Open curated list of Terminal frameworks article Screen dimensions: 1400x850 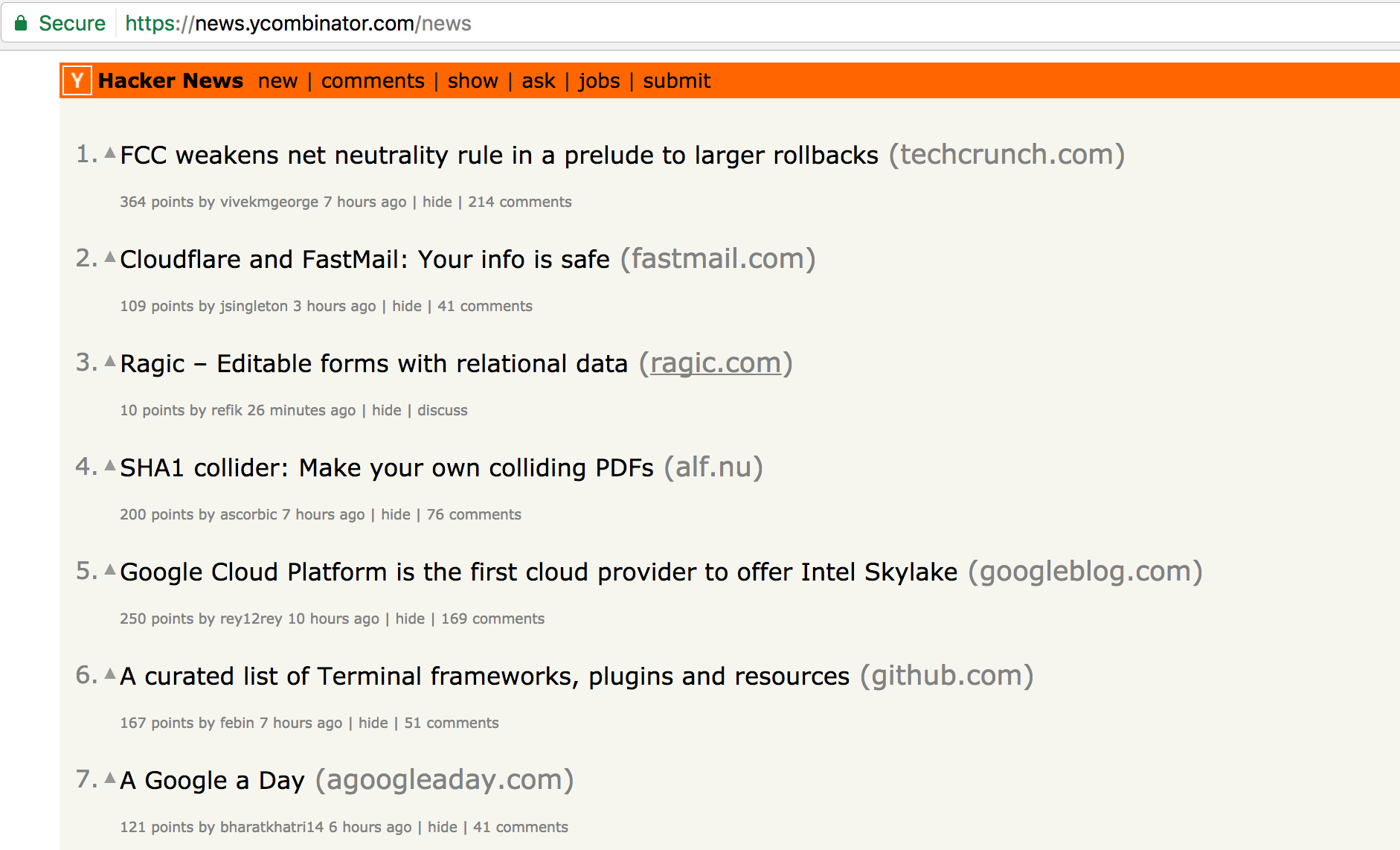tap(485, 676)
